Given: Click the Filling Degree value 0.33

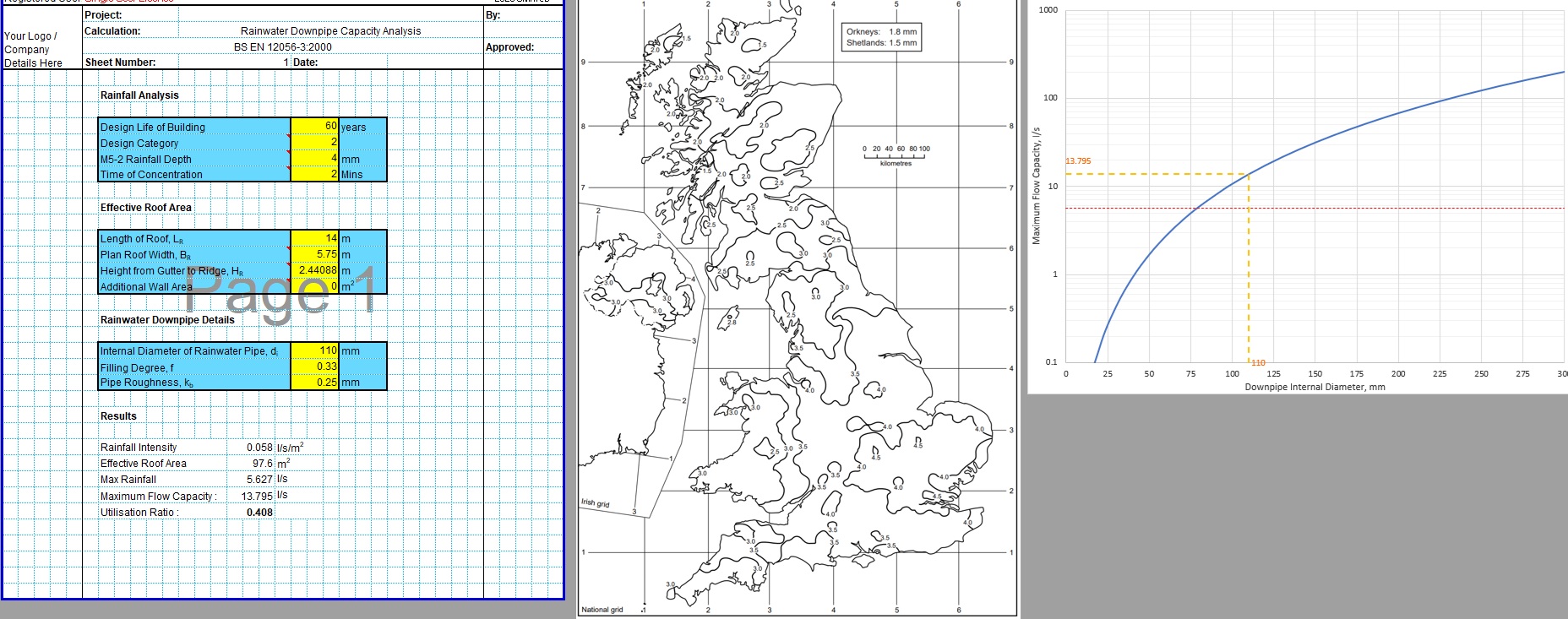Looking at the screenshot, I should (x=314, y=367).
